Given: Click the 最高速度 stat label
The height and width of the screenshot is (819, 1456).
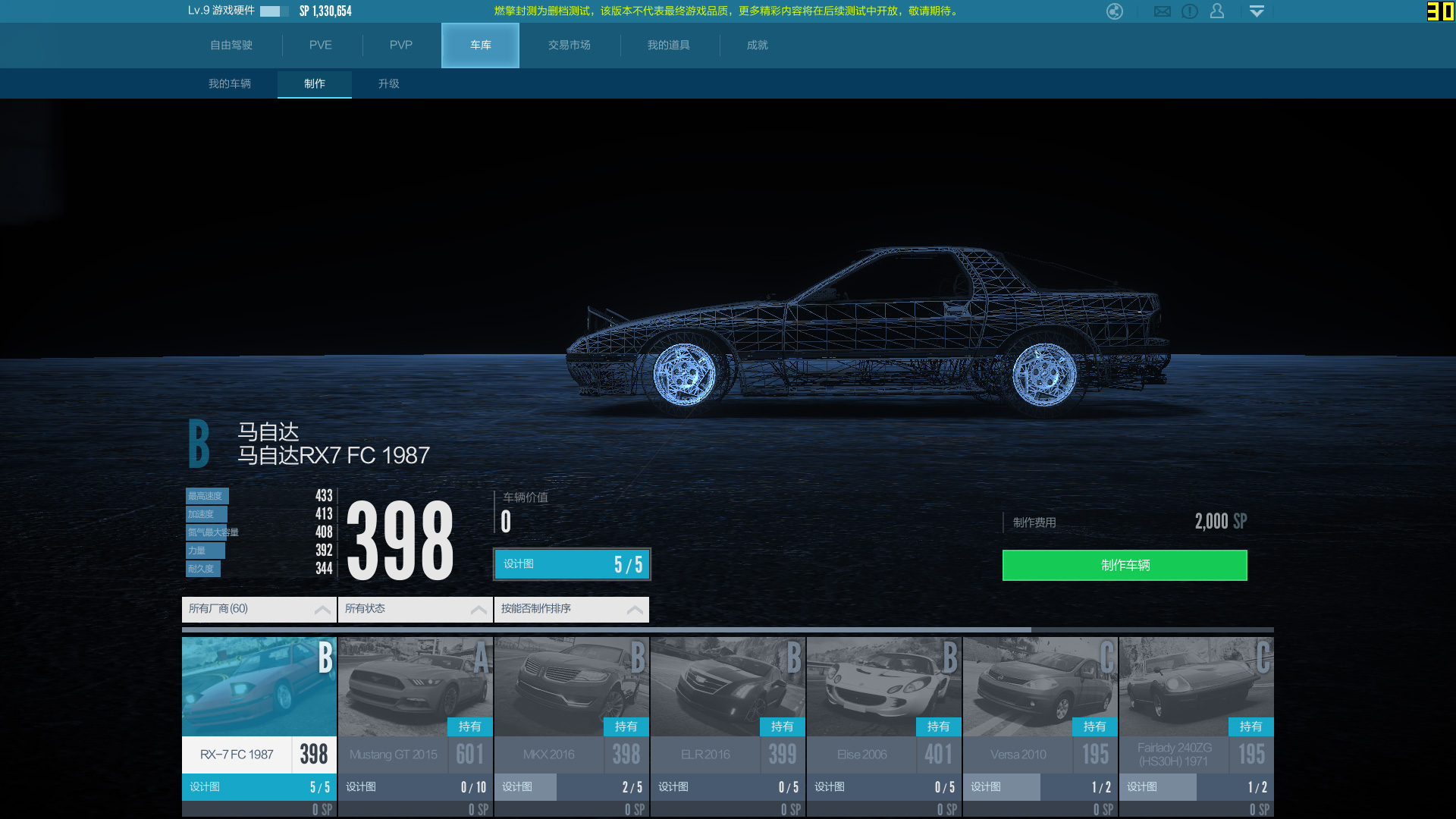Looking at the screenshot, I should coord(206,496).
